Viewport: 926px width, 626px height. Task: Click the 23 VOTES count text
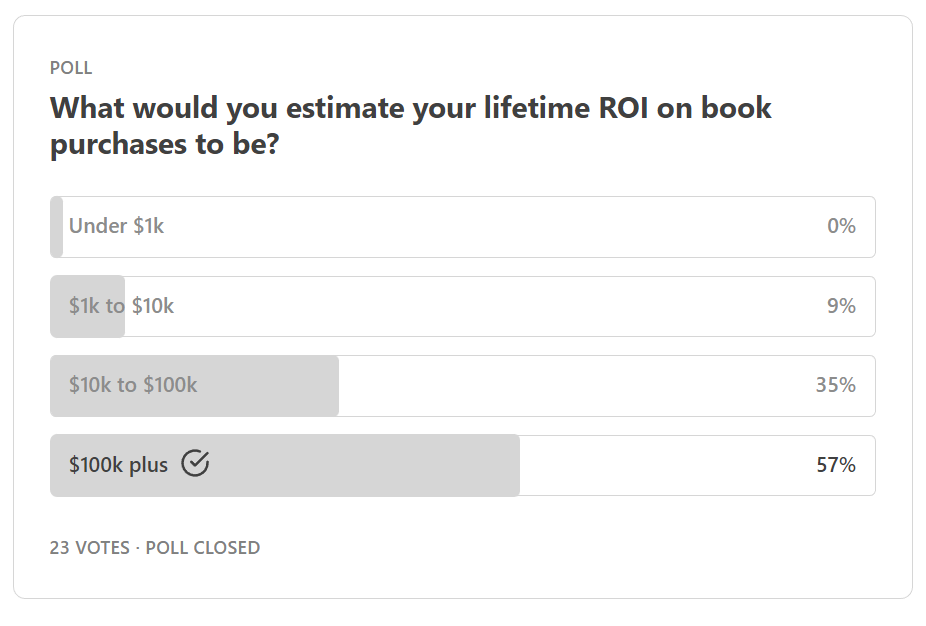[89, 547]
